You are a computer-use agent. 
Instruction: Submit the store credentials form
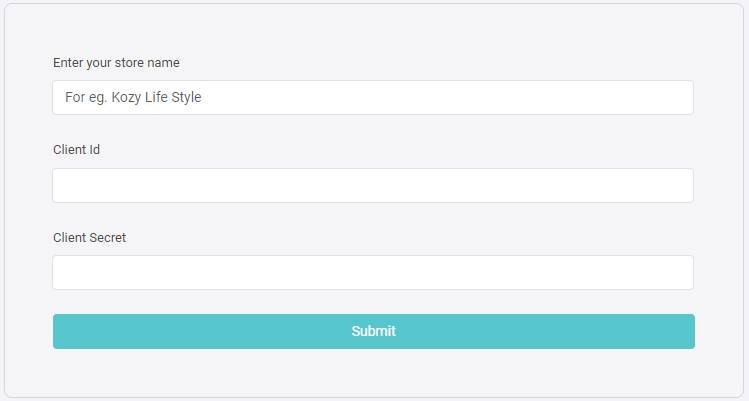373,331
